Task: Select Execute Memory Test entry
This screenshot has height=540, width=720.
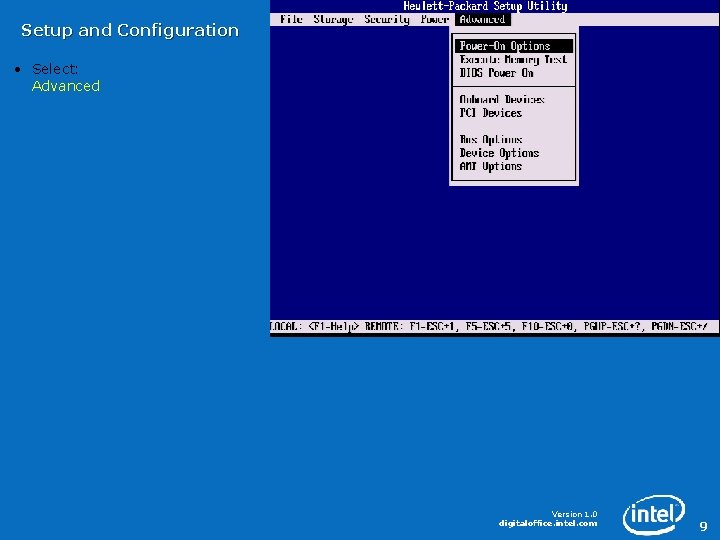Action: [x=513, y=60]
